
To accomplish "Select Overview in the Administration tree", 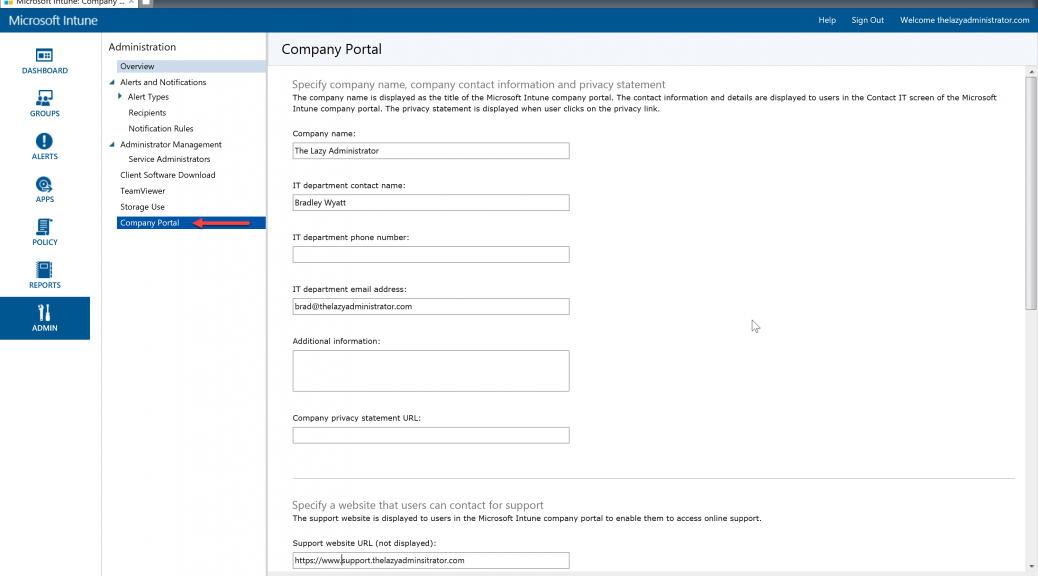I will click(191, 66).
